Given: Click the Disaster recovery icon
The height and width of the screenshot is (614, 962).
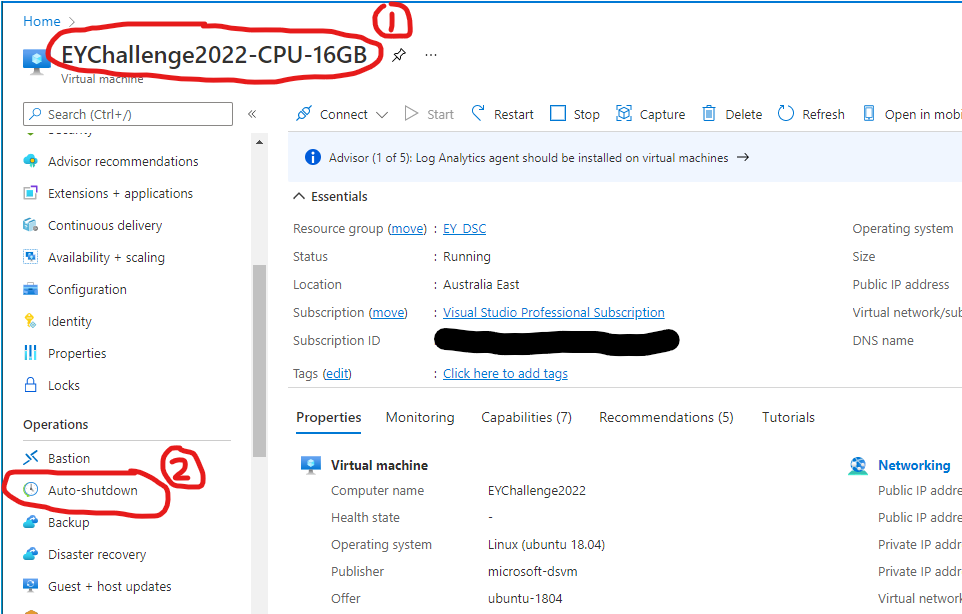Looking at the screenshot, I should (31, 554).
